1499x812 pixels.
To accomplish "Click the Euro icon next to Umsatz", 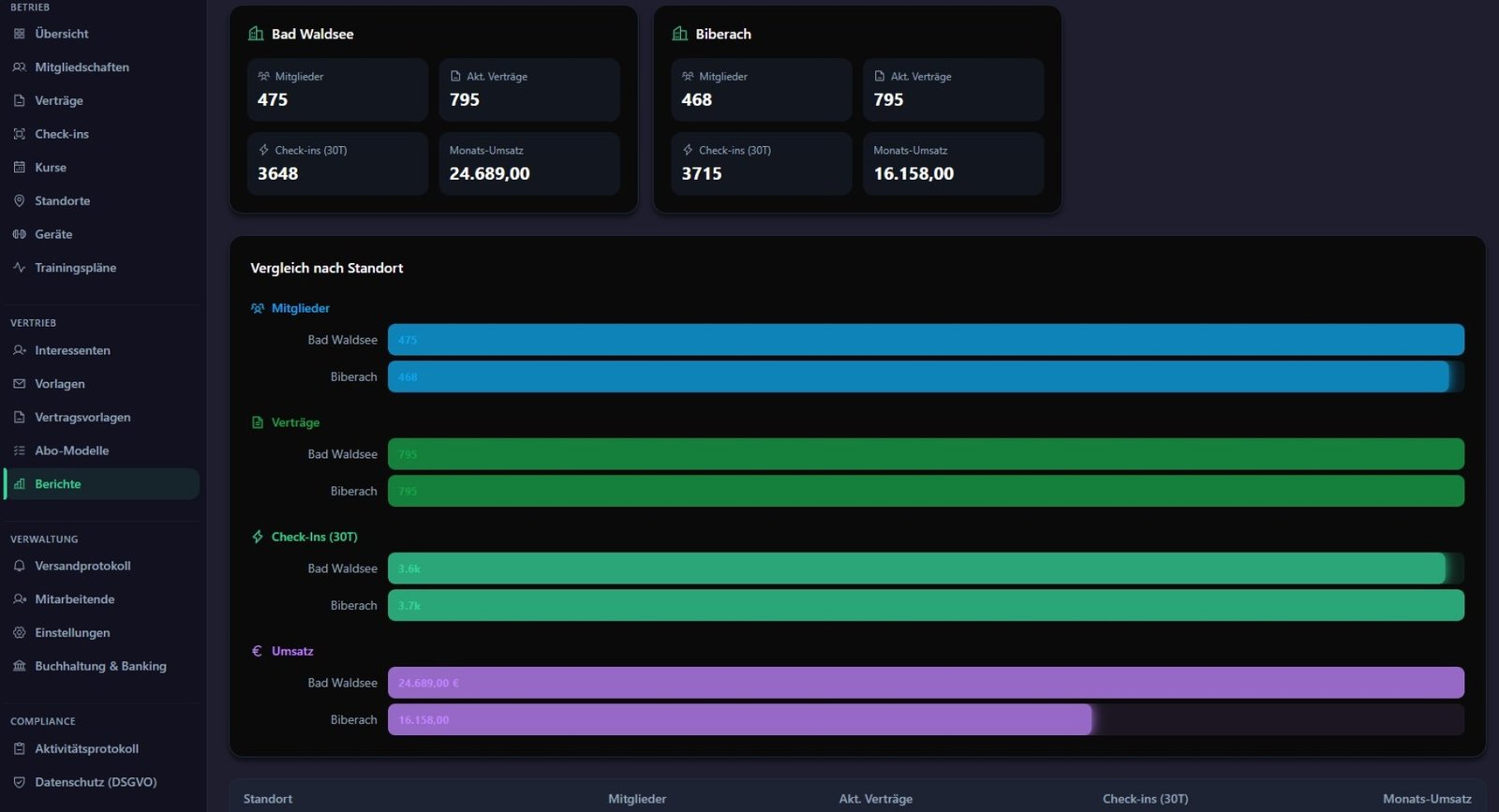I will coord(257,651).
